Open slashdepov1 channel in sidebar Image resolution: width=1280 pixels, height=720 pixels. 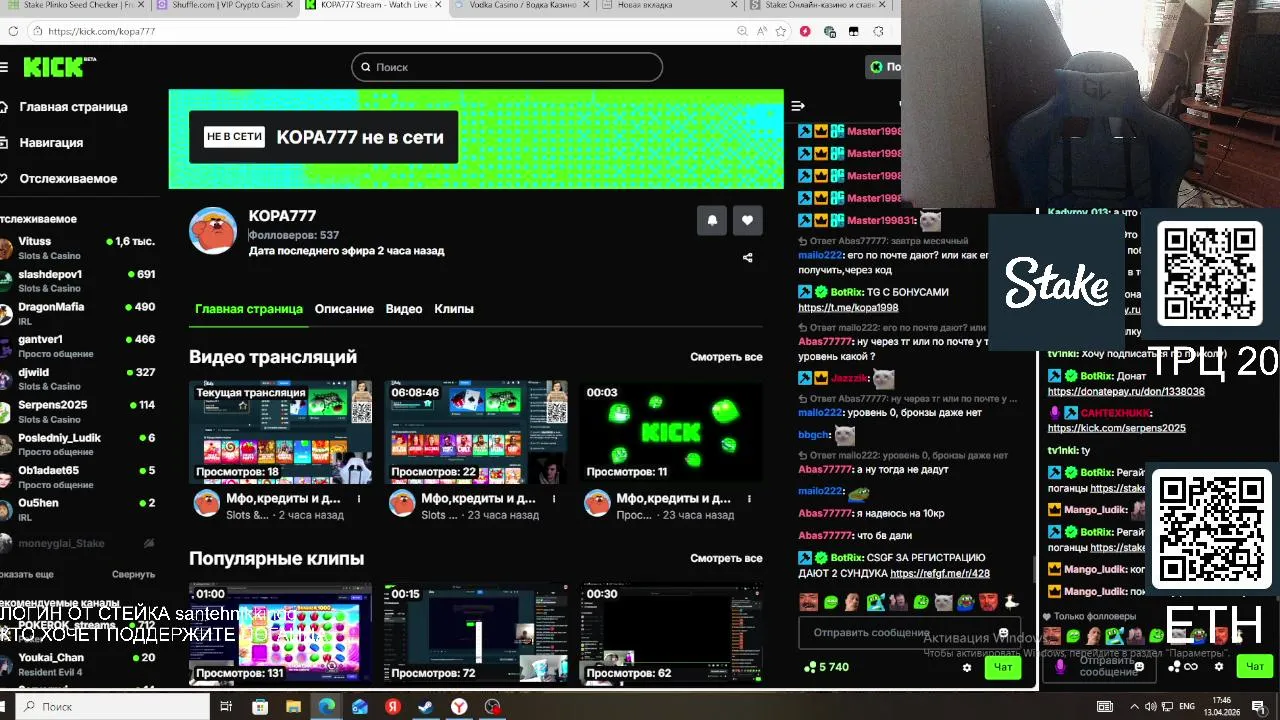click(78, 281)
